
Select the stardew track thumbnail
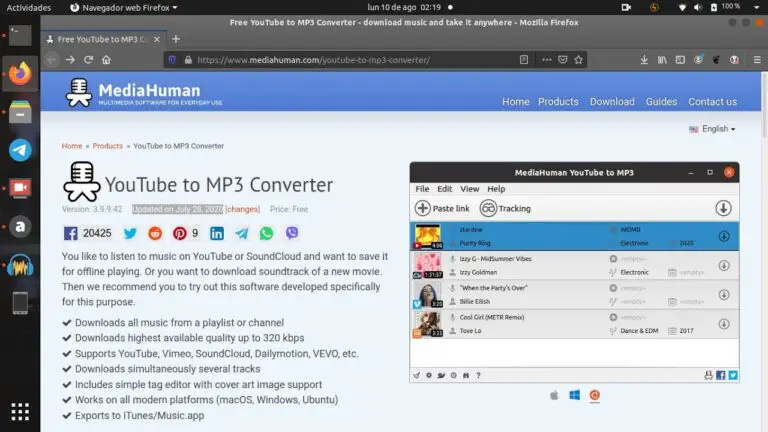428,236
